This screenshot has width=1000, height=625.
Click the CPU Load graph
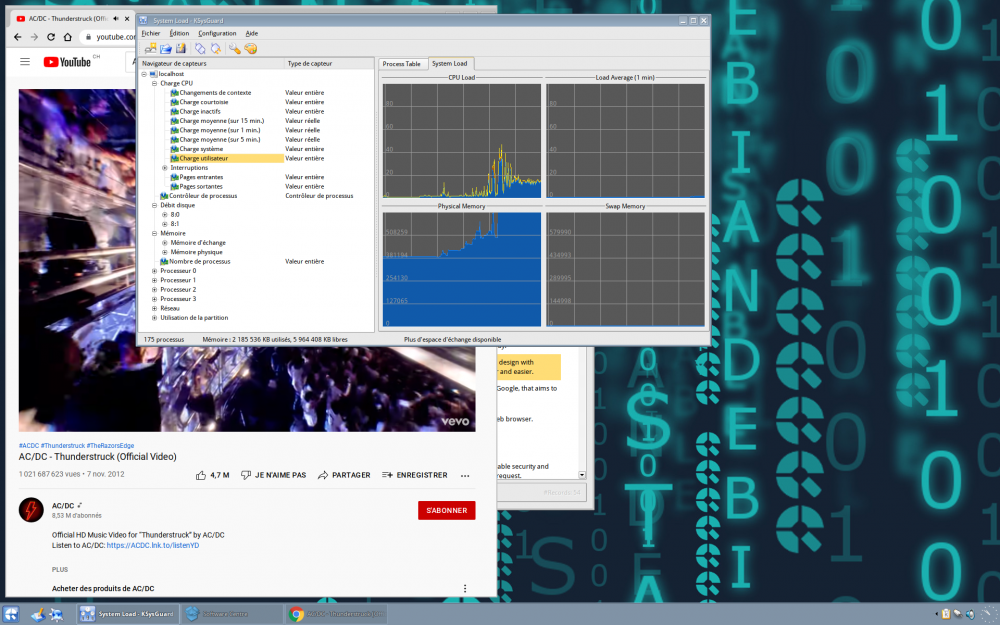(x=462, y=141)
